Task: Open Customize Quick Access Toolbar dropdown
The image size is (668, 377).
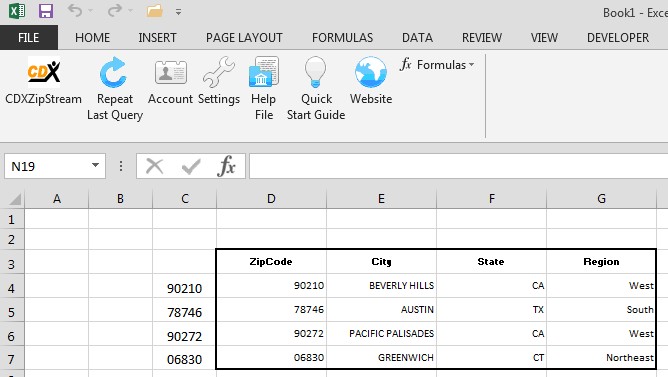Action: [179, 12]
